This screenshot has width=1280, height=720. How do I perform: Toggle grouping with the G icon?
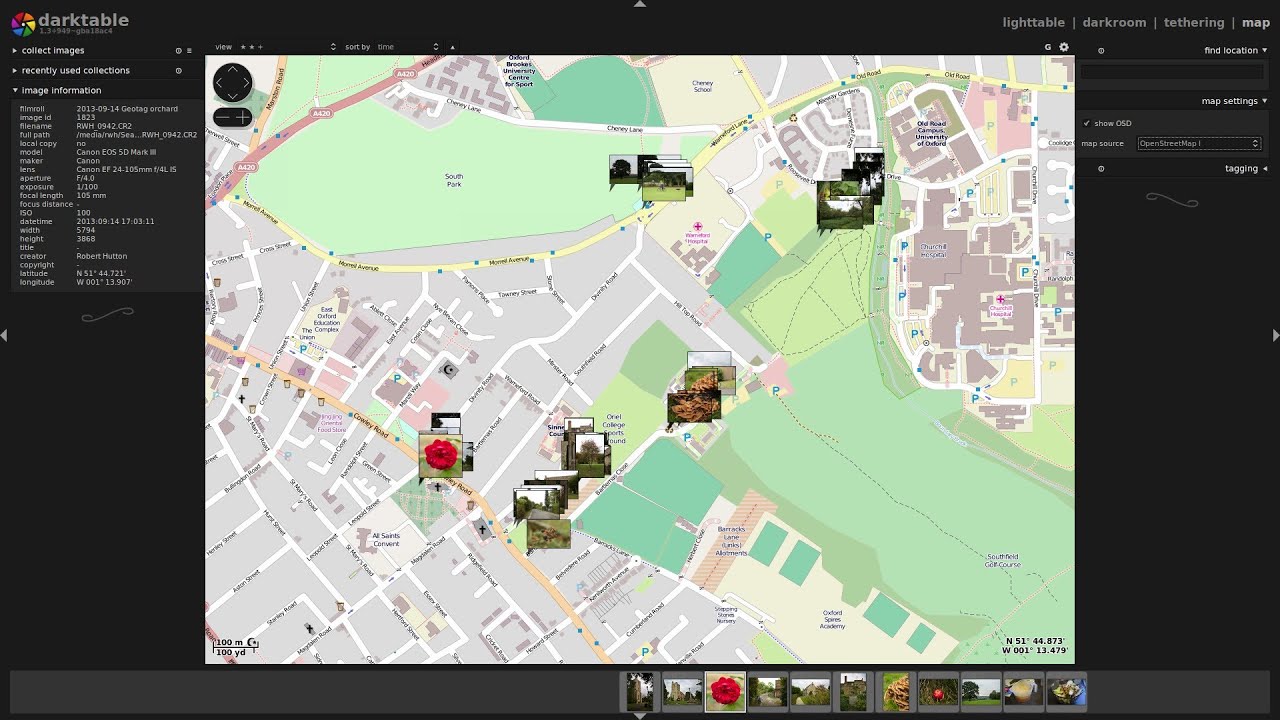1048,47
